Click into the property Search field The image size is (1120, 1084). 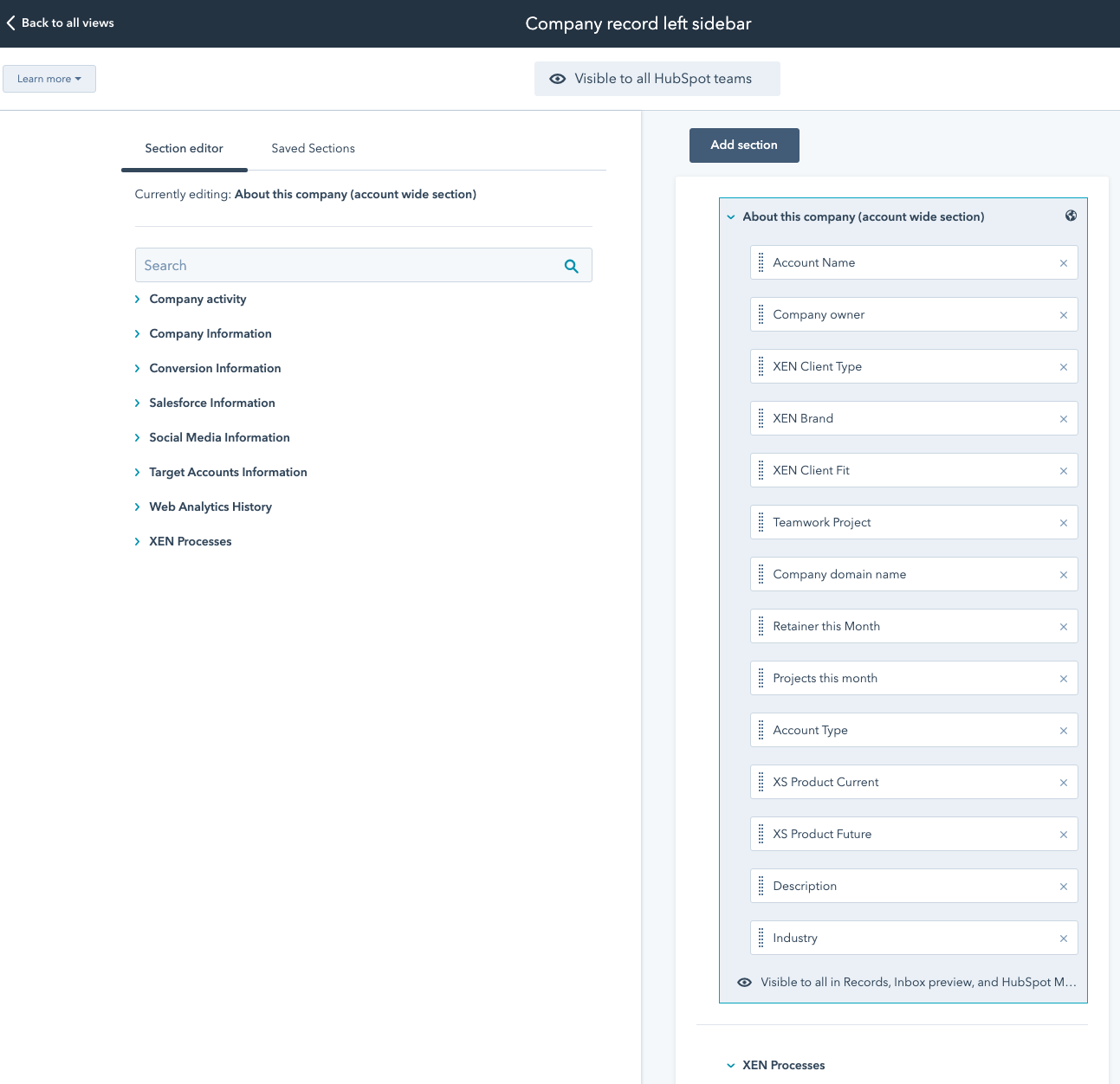tap(346, 266)
